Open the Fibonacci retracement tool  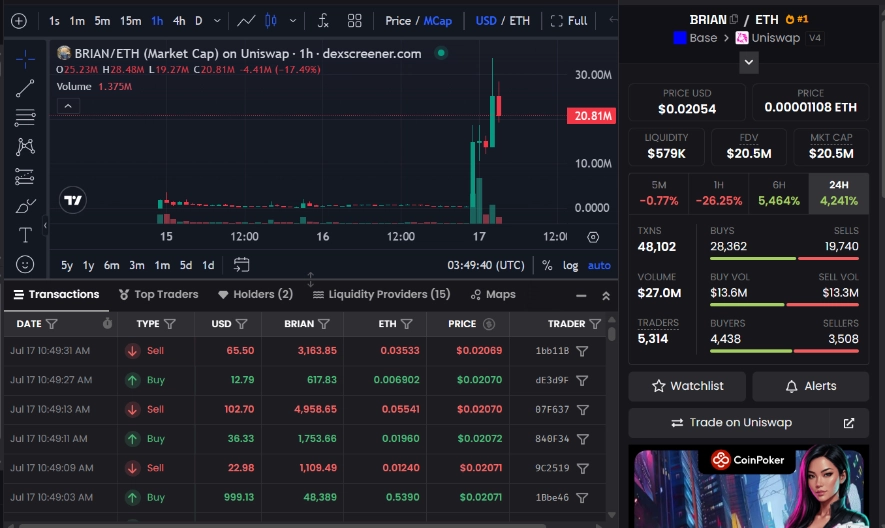coord(25,117)
